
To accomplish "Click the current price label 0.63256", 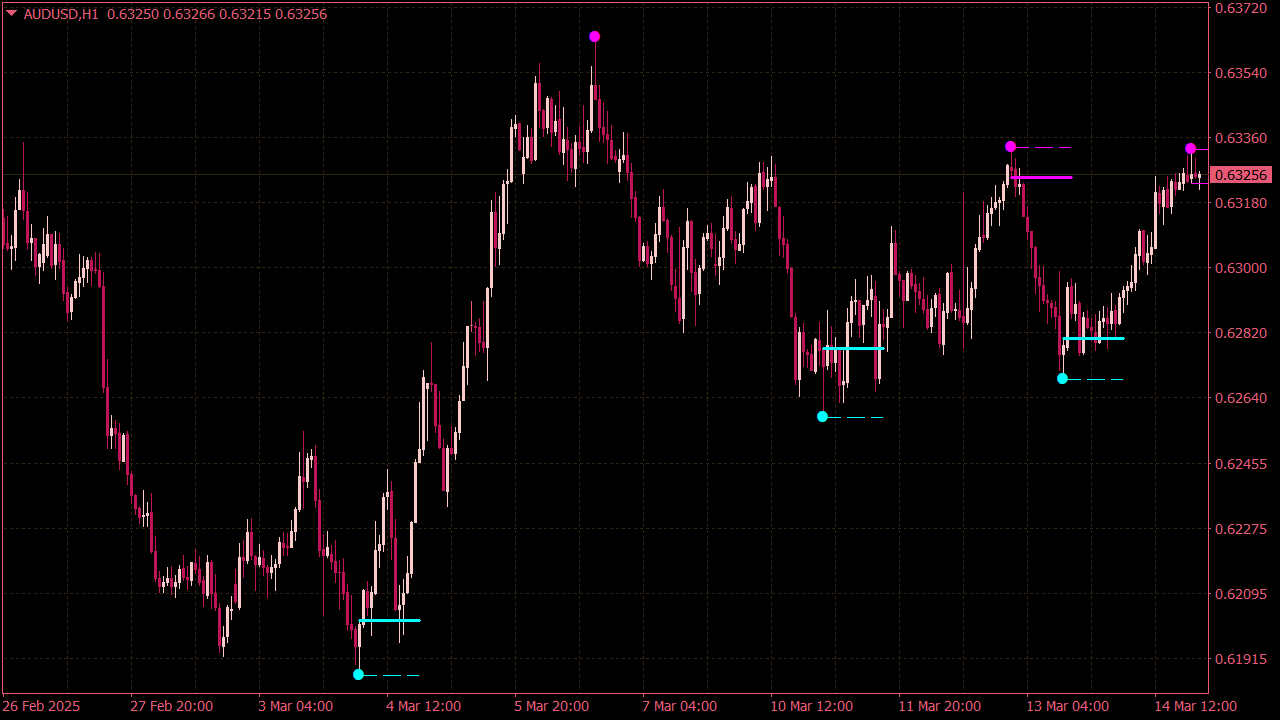I will 1240,175.
